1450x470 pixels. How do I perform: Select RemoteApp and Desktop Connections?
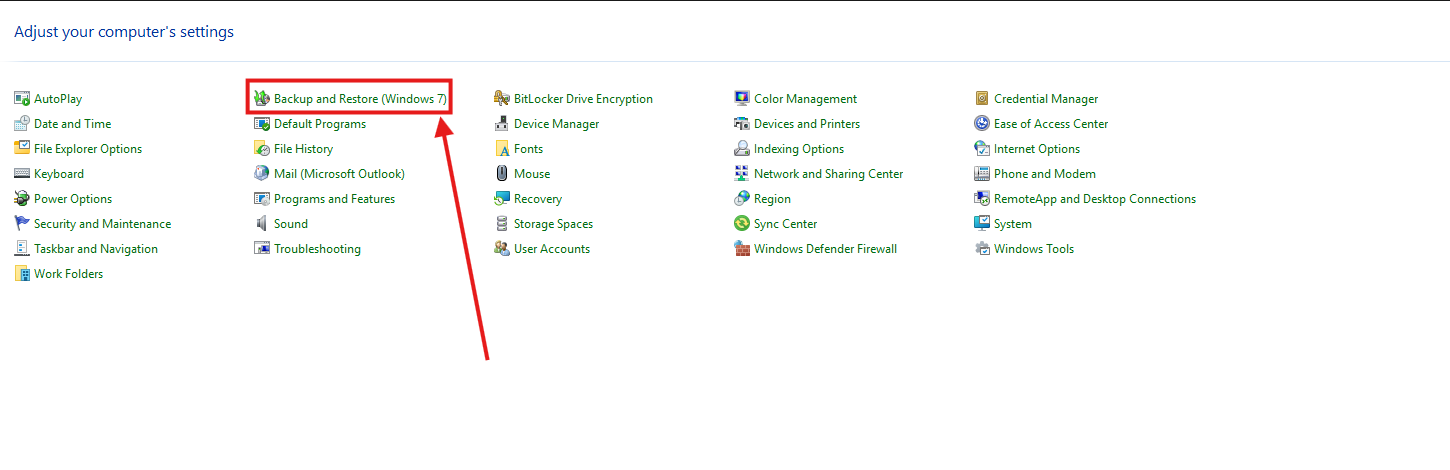[x=1094, y=199]
